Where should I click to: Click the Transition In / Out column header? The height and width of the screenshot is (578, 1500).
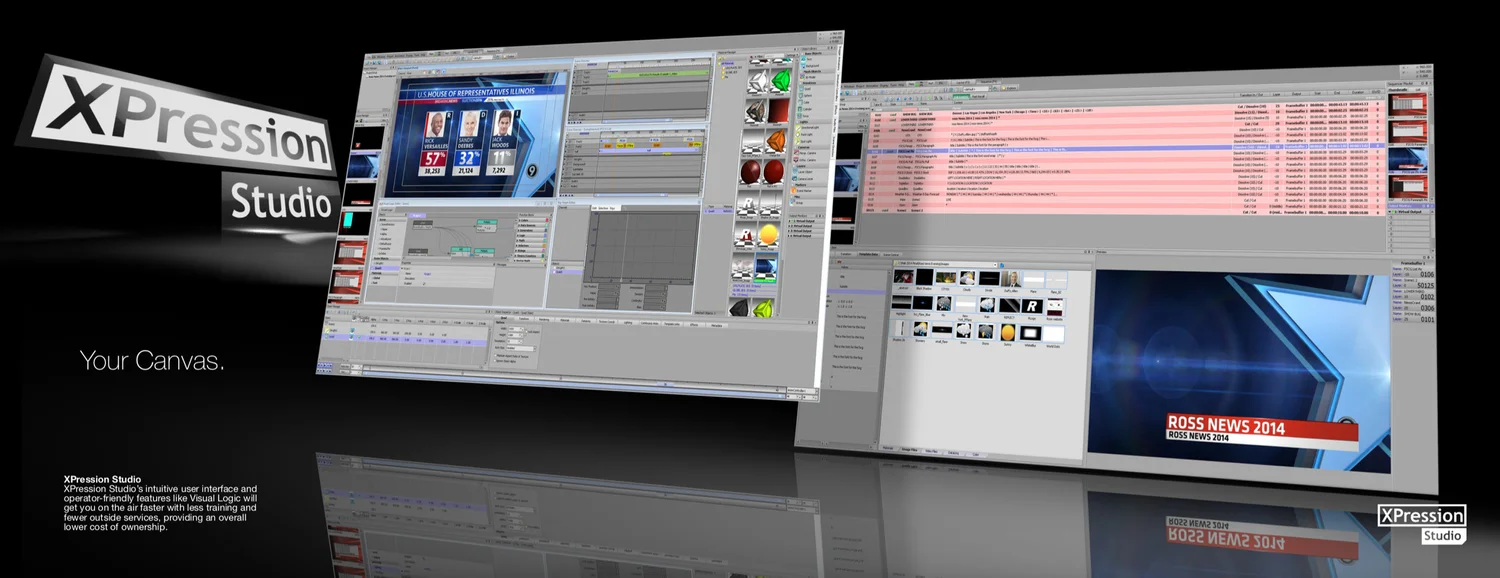[x=1251, y=95]
